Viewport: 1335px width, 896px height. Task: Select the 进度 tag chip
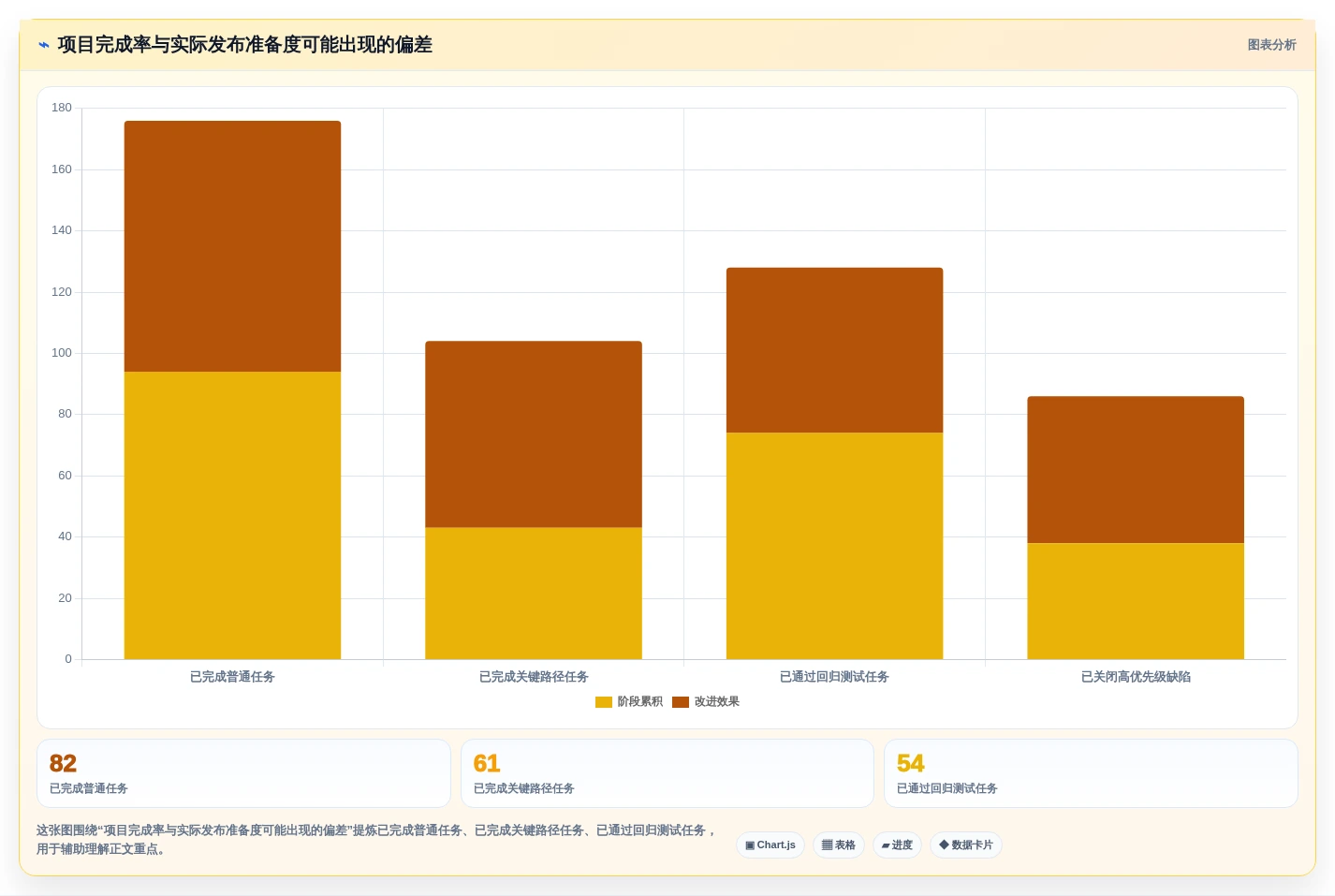(x=897, y=845)
